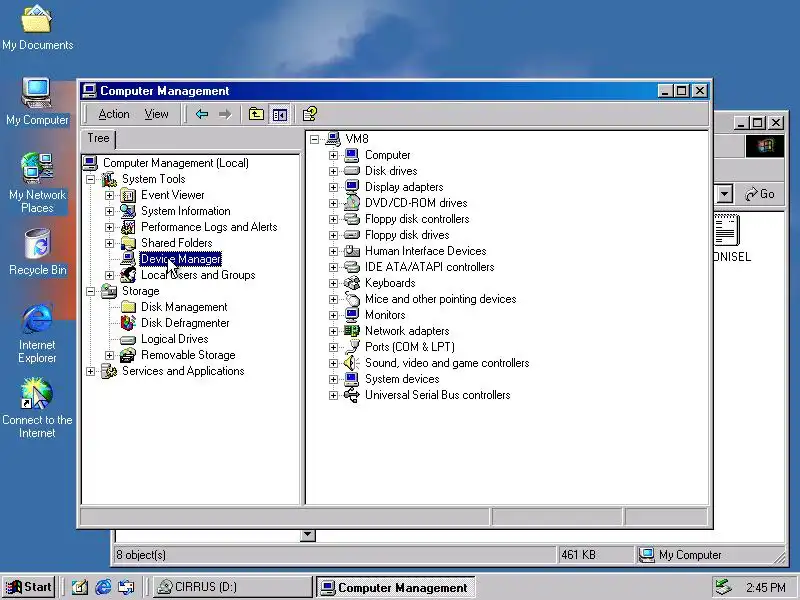This screenshot has height=600, width=800.
Task: Select the Monitors icon
Action: coord(352,315)
